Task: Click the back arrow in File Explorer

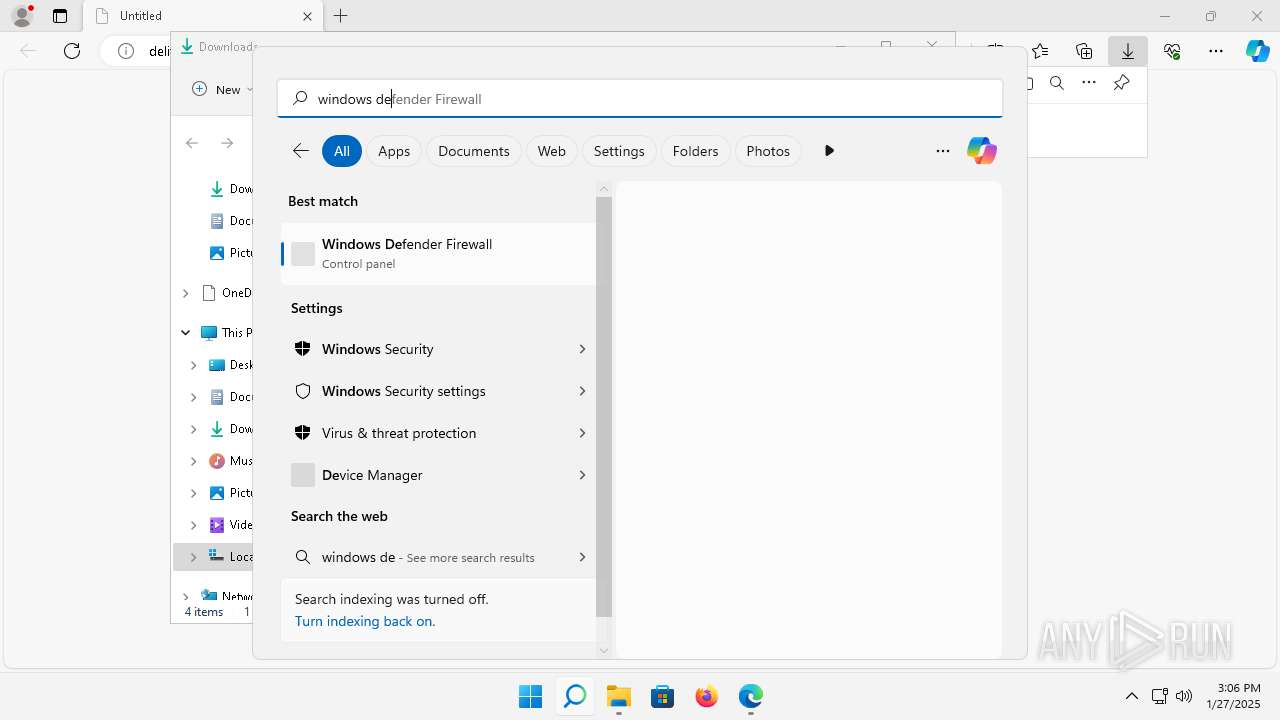Action: point(192,143)
